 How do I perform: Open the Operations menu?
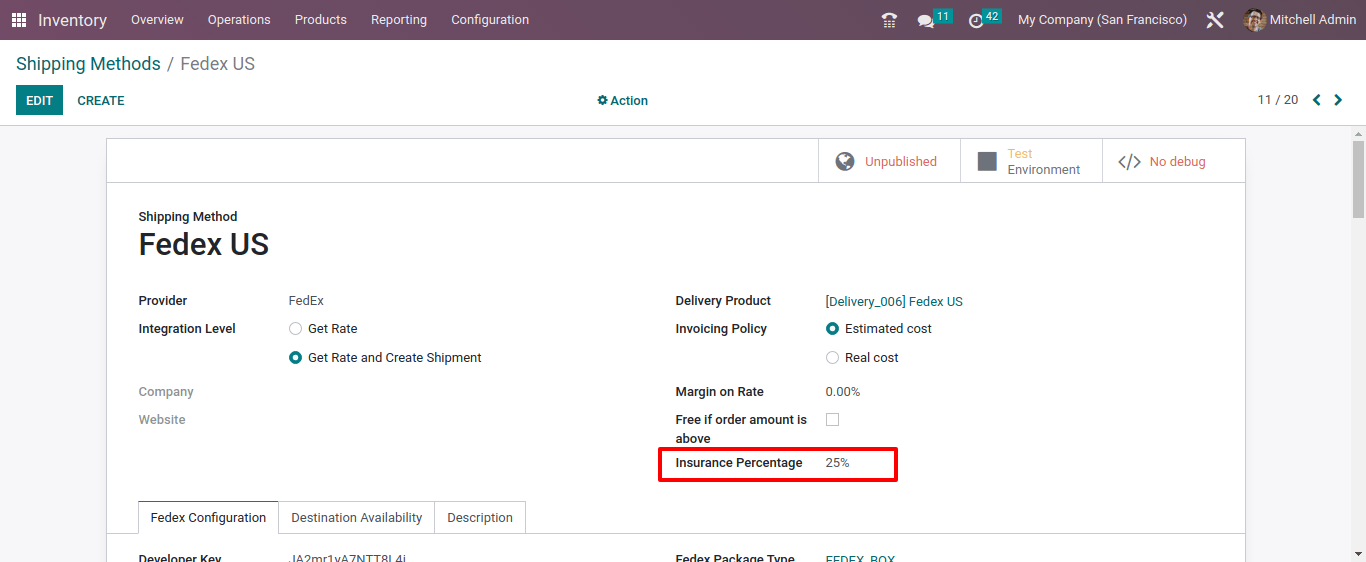pos(239,20)
